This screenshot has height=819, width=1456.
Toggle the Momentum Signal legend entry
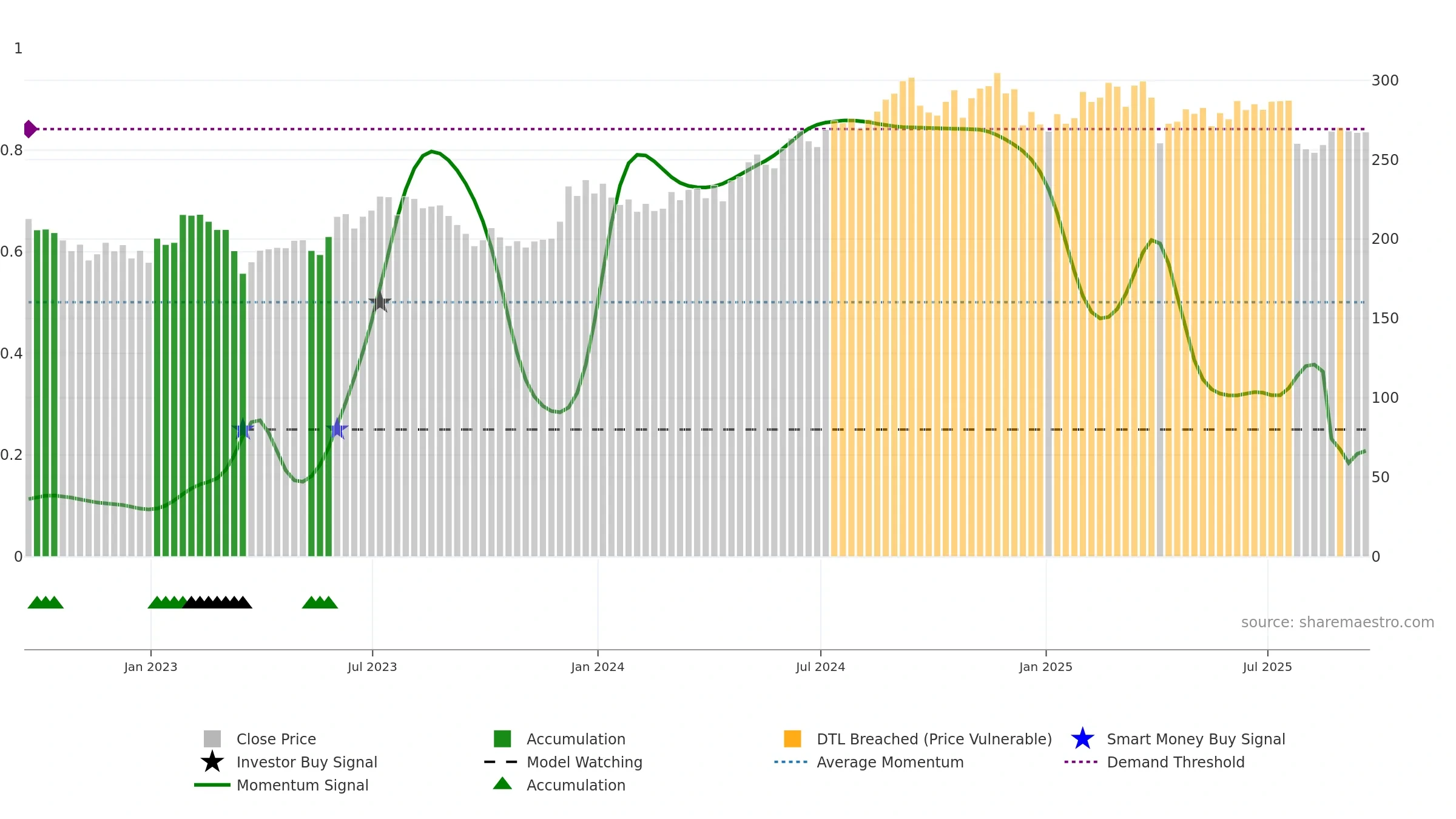302,785
